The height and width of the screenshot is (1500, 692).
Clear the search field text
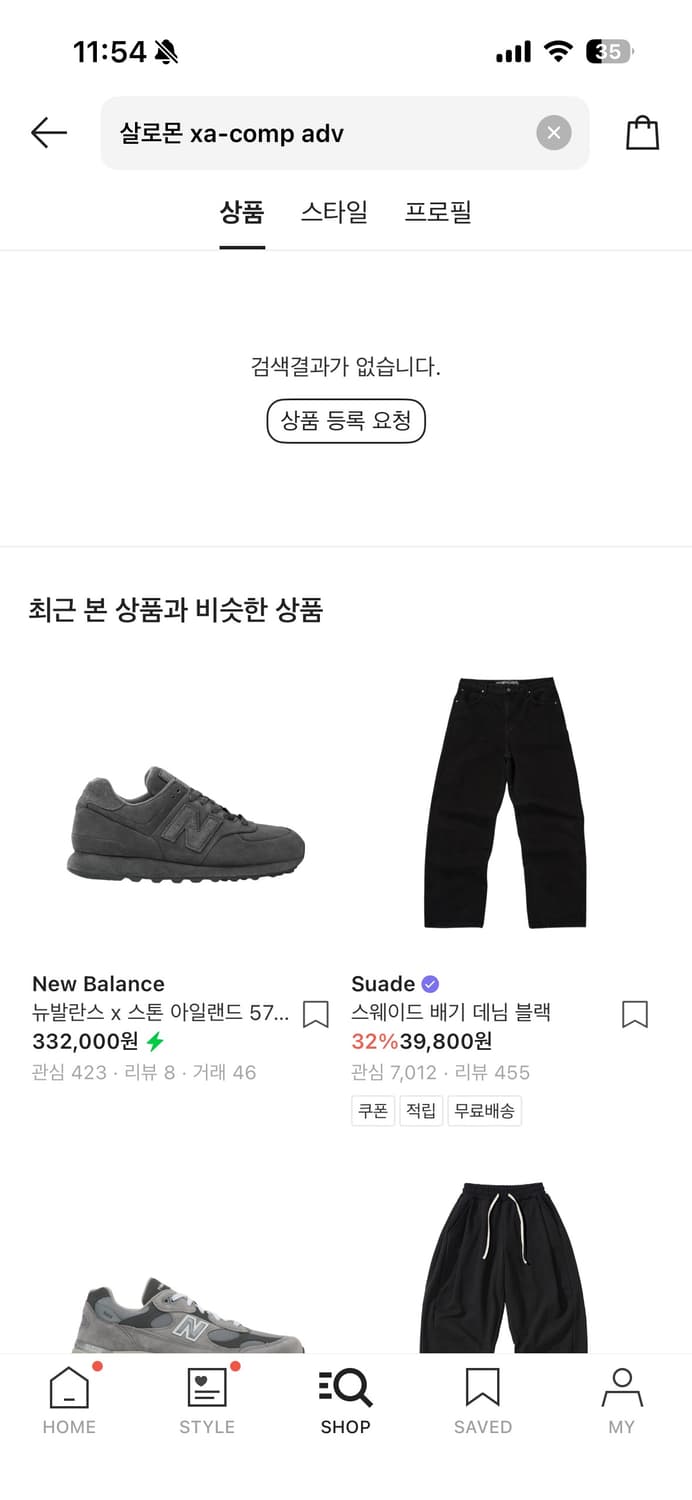(553, 133)
